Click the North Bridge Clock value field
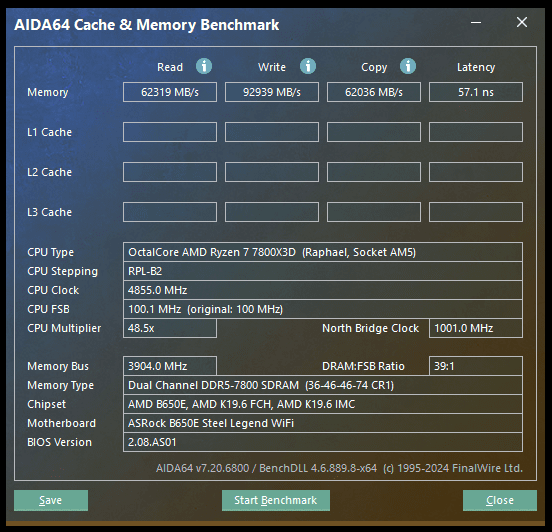The width and height of the screenshot is (552, 532). click(476, 328)
